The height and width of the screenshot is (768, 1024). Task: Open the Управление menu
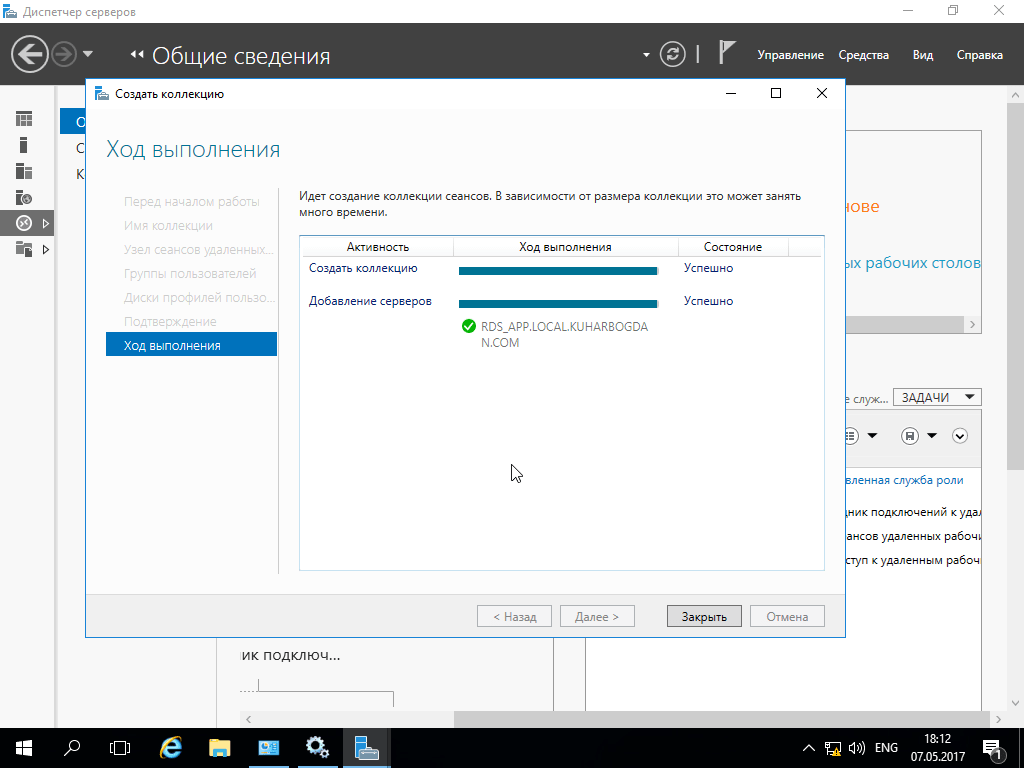[790, 55]
